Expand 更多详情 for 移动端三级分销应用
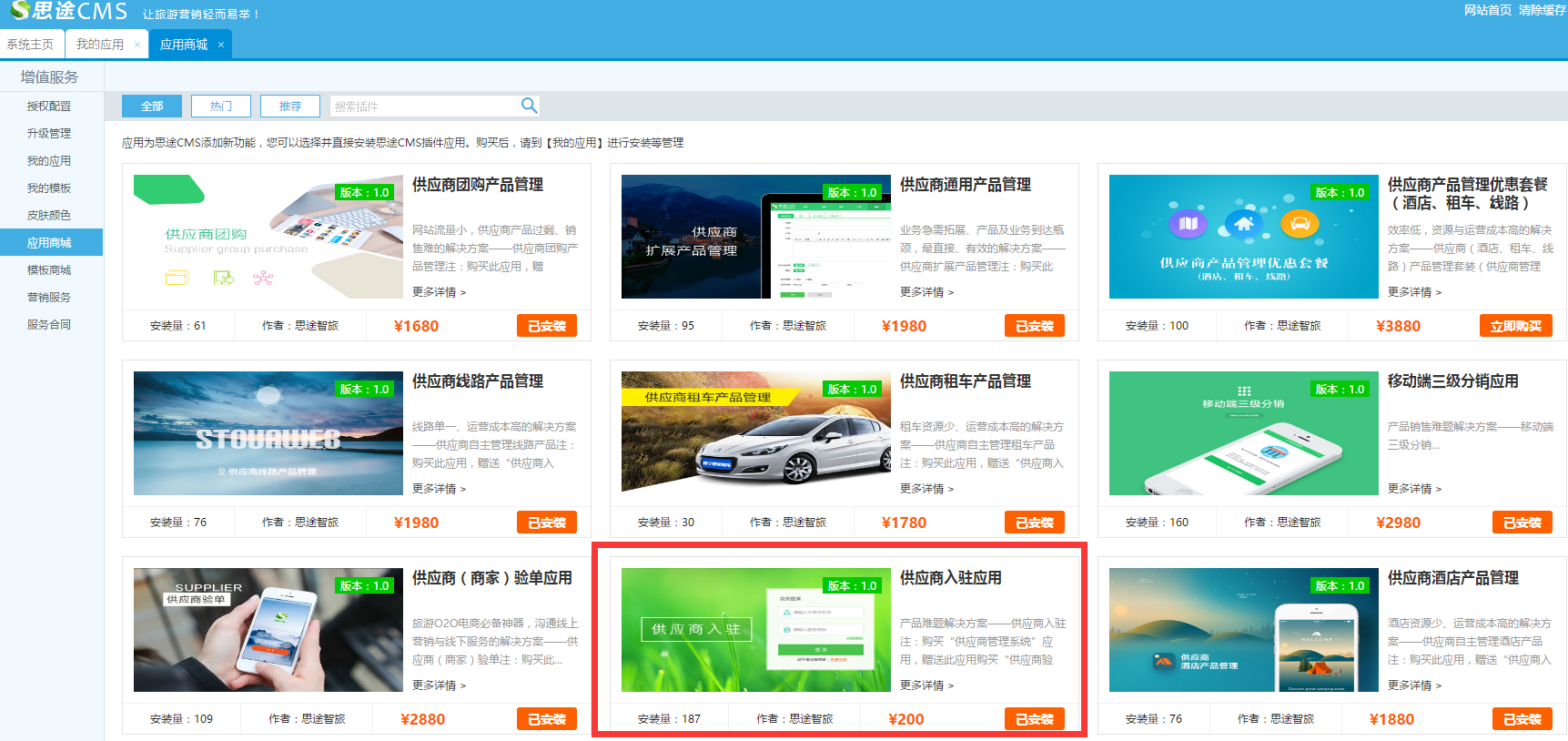The image size is (1568, 741). point(1414,489)
